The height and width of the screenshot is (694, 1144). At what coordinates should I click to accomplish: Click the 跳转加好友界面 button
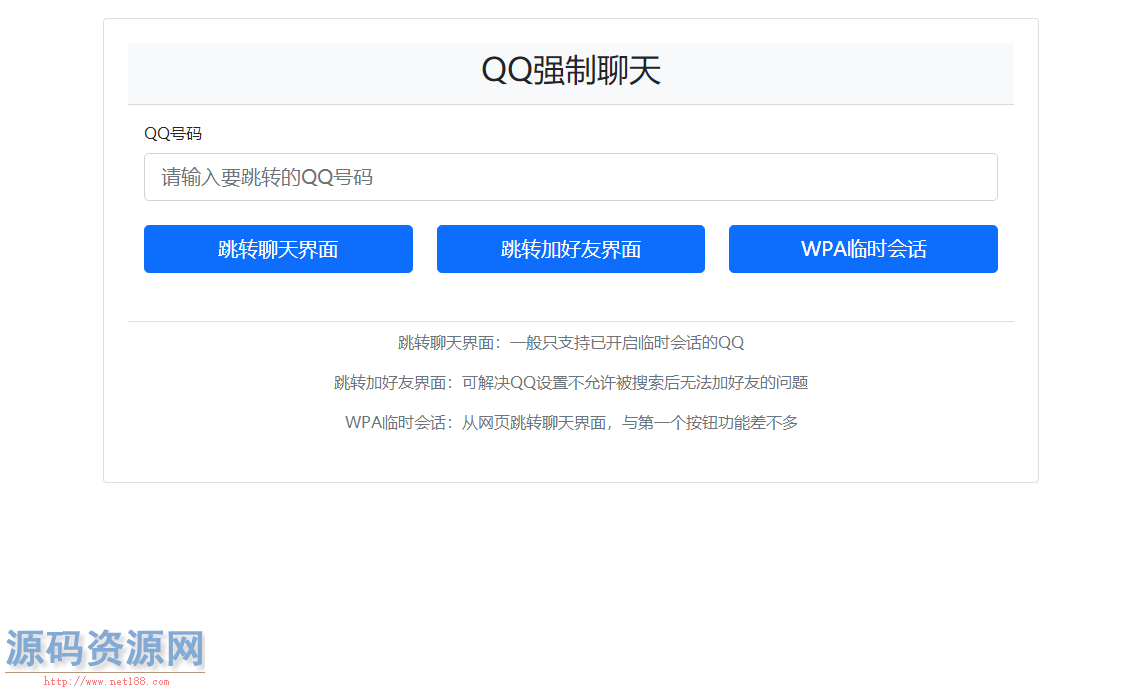click(x=571, y=249)
